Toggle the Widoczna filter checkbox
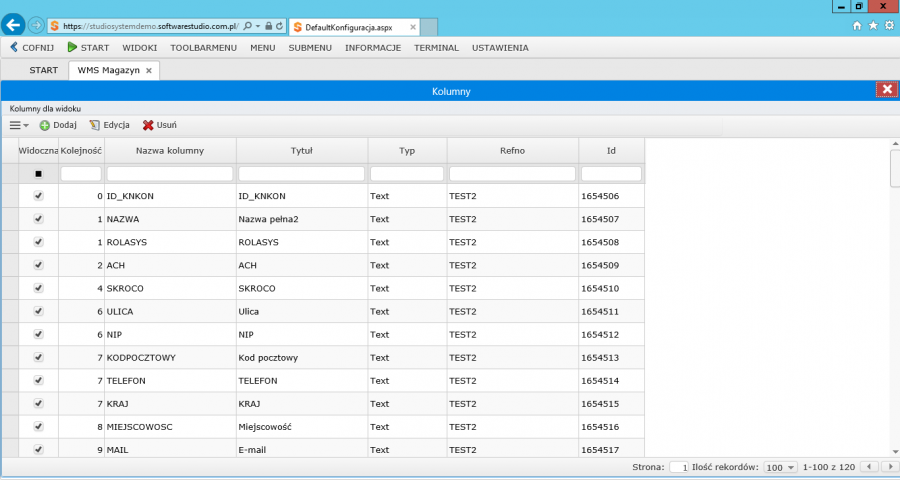 pyautogui.click(x=38, y=173)
